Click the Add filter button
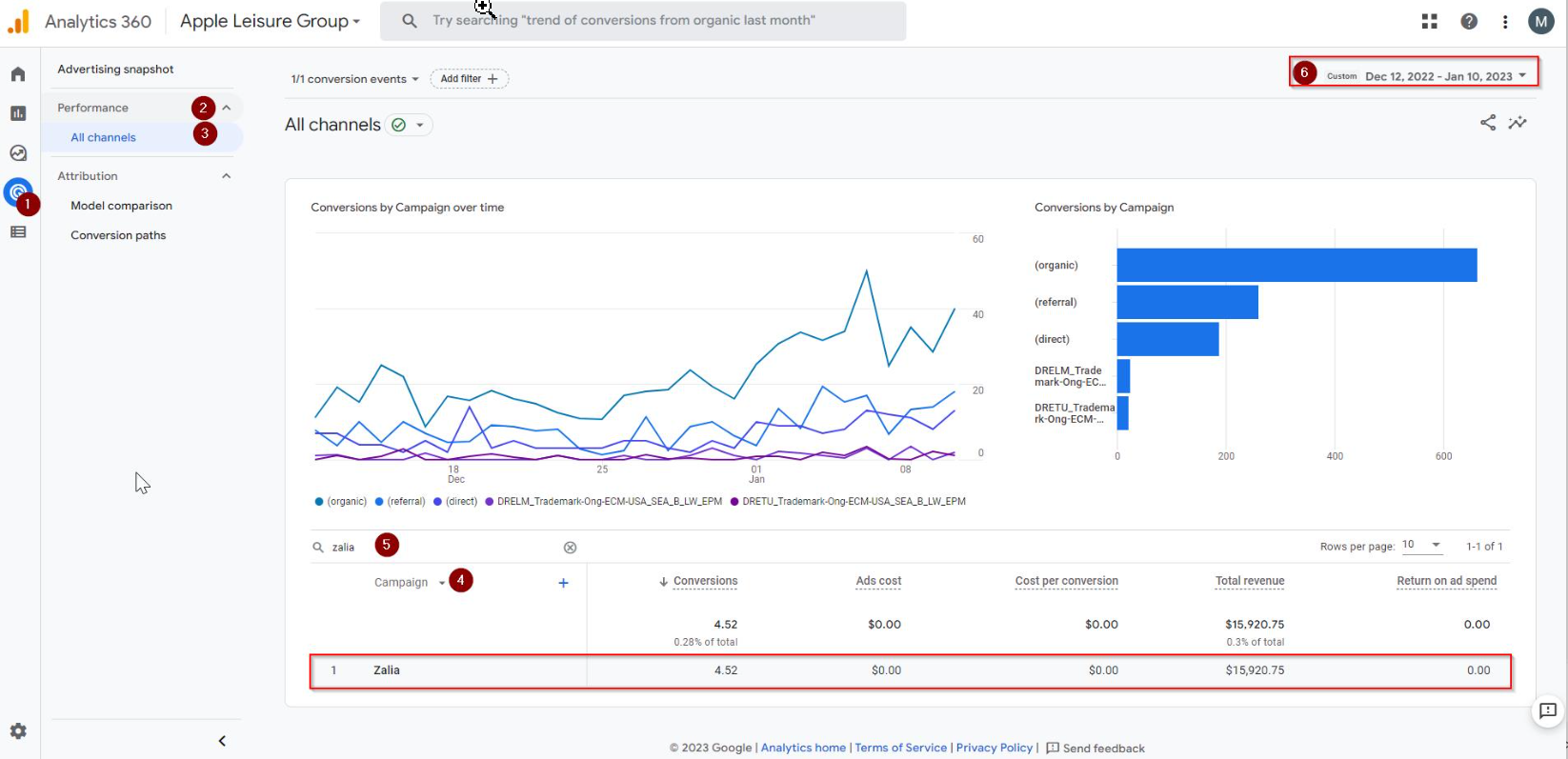This screenshot has height=759, width=1568. pyautogui.click(x=469, y=79)
